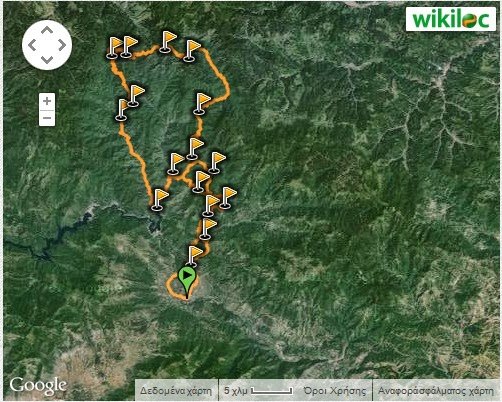Toggle the 5 χλμ scale units
The width and height of the screenshot is (502, 402).
tap(259, 390)
